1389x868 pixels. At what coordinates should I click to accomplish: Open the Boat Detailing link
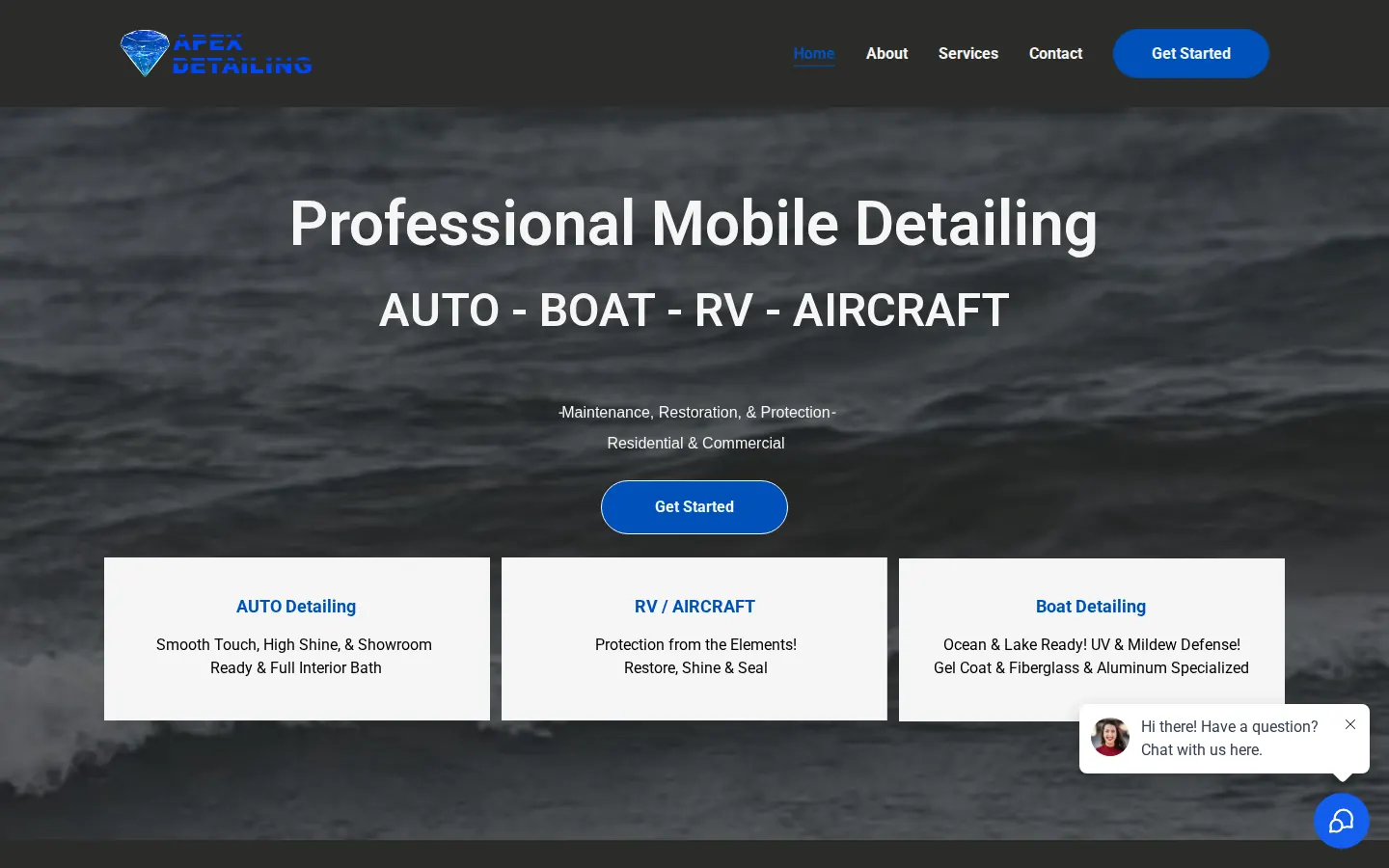(x=1091, y=607)
